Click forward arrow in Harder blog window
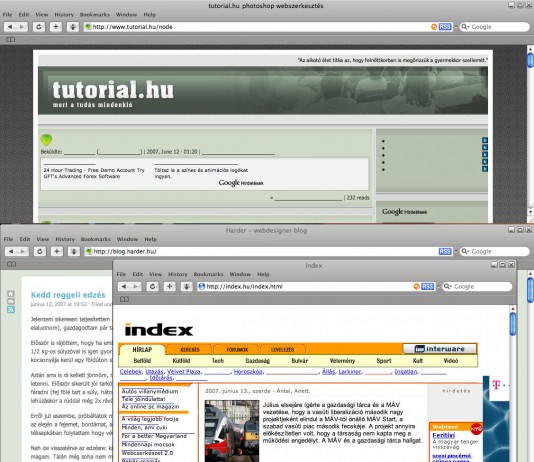The image size is (534, 462). (22, 251)
